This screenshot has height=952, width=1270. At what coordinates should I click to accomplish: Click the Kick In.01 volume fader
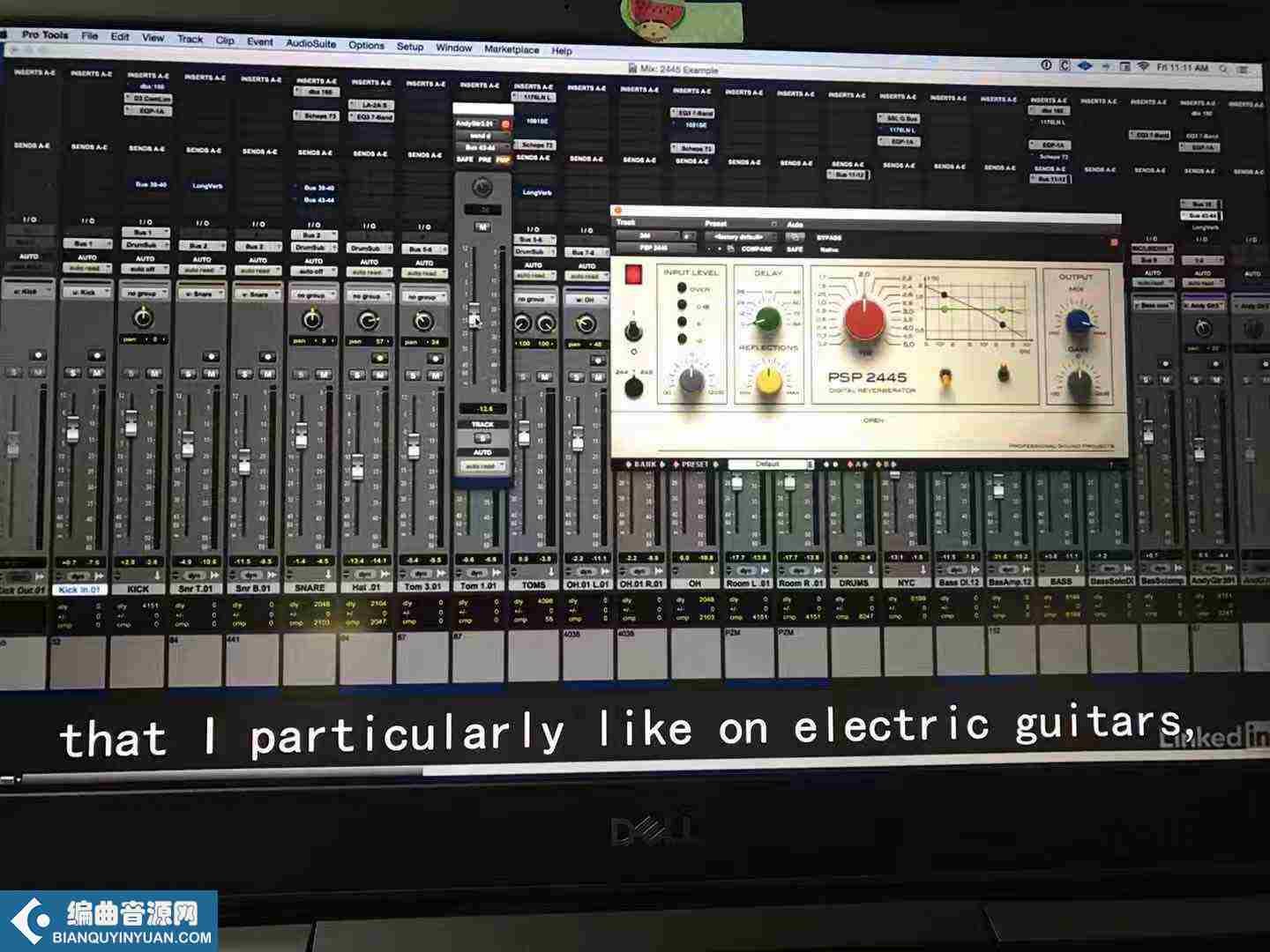click(73, 430)
